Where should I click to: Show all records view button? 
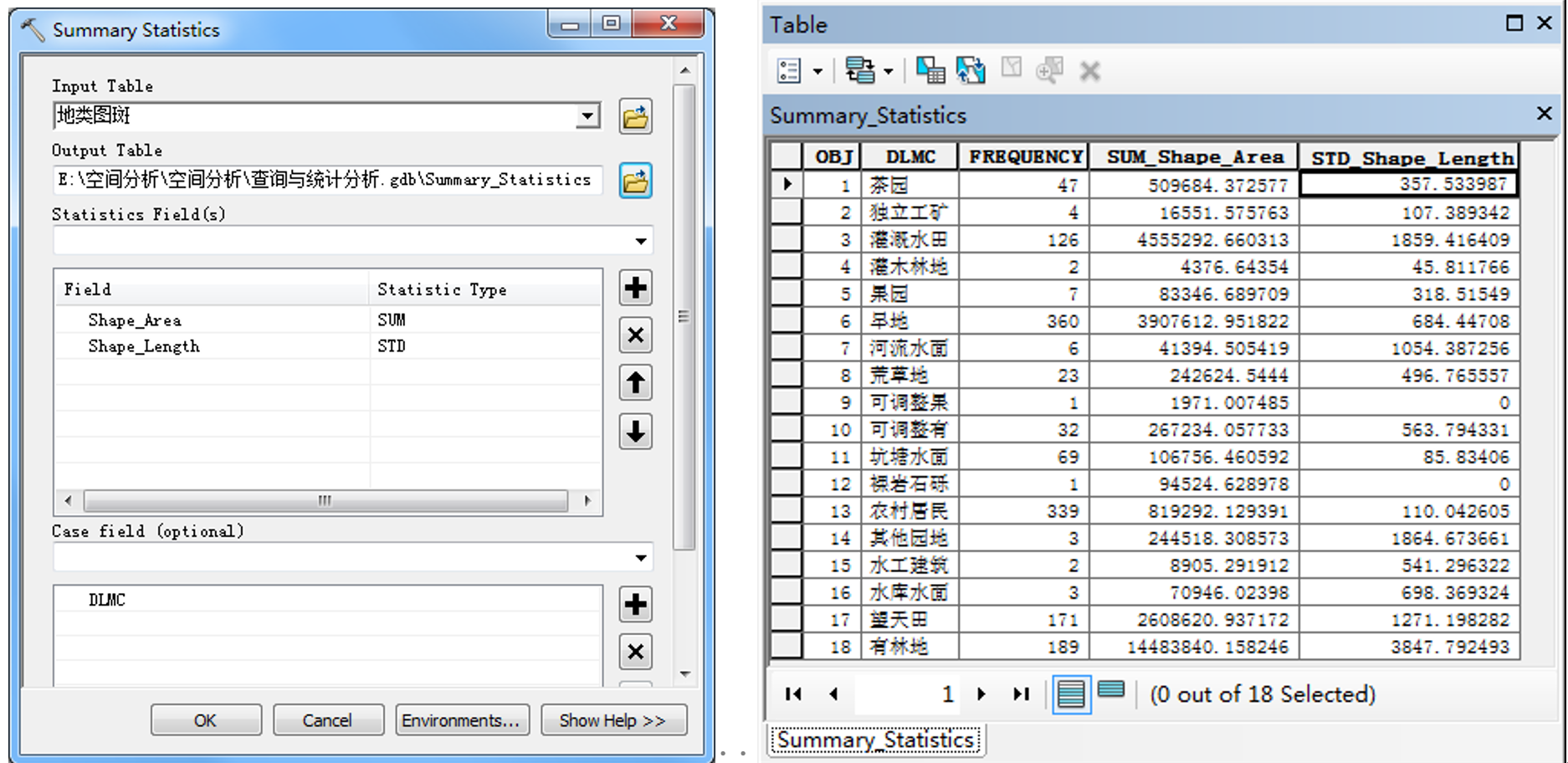(x=1071, y=694)
